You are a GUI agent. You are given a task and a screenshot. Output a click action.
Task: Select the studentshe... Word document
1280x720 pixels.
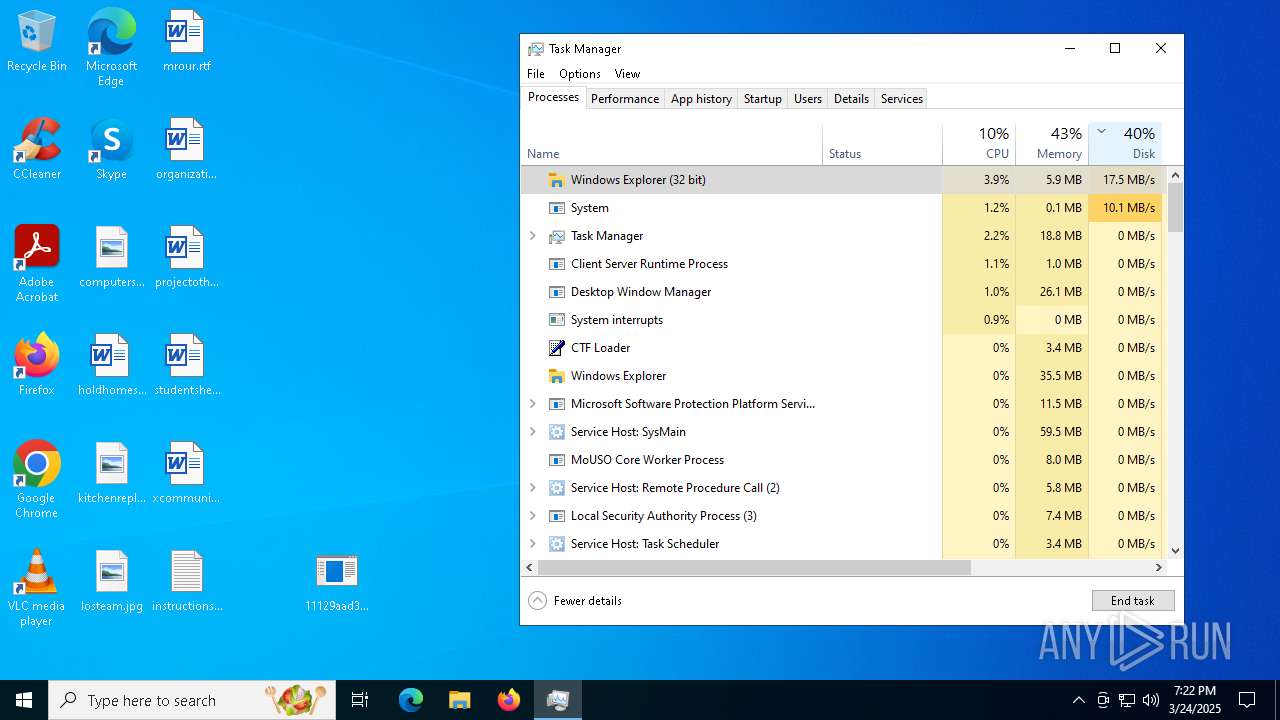pyautogui.click(x=187, y=366)
